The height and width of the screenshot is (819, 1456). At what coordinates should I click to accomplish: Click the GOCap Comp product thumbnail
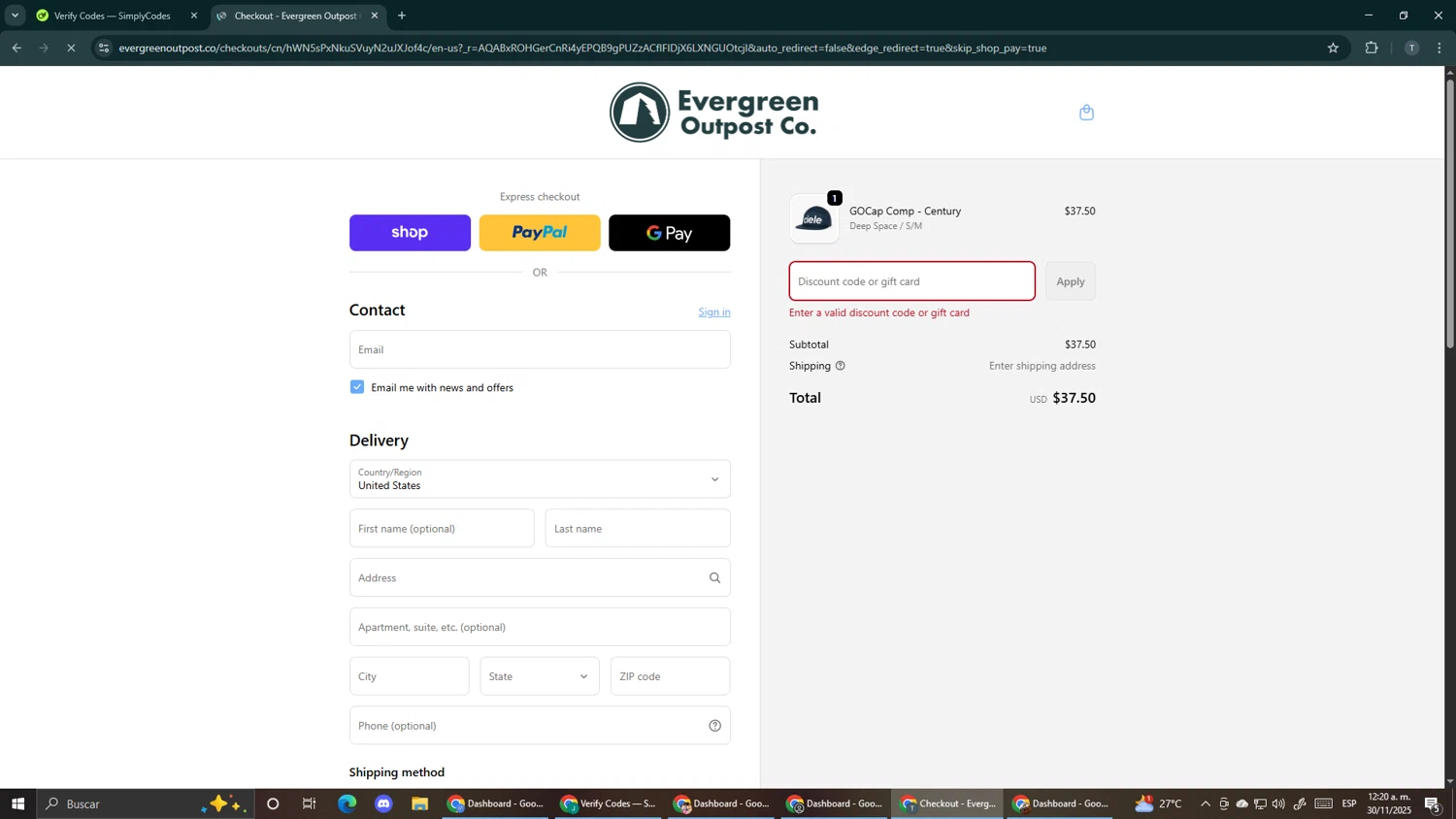814,218
